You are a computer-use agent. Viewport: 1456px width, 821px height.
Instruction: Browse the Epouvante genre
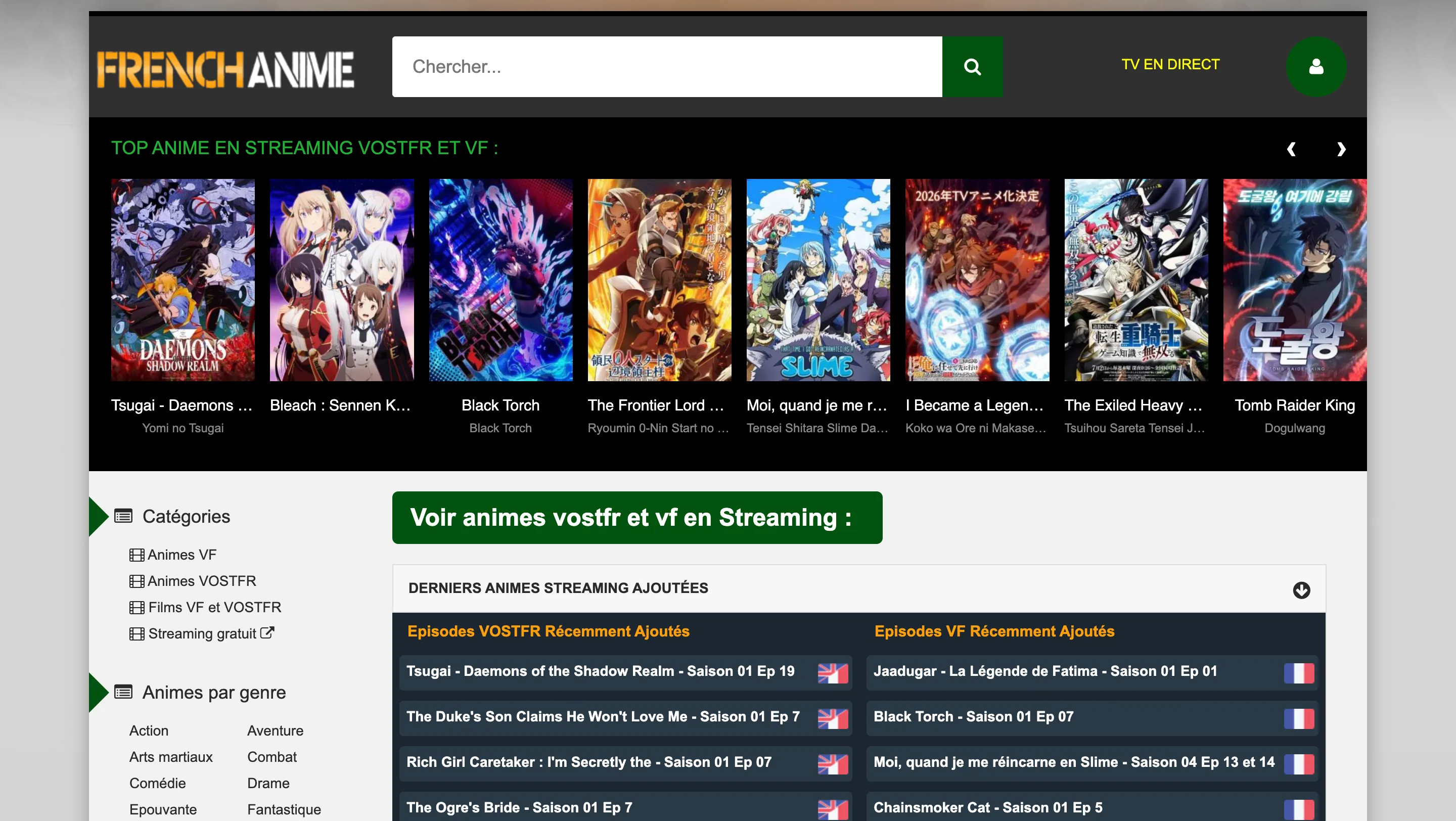[163, 809]
